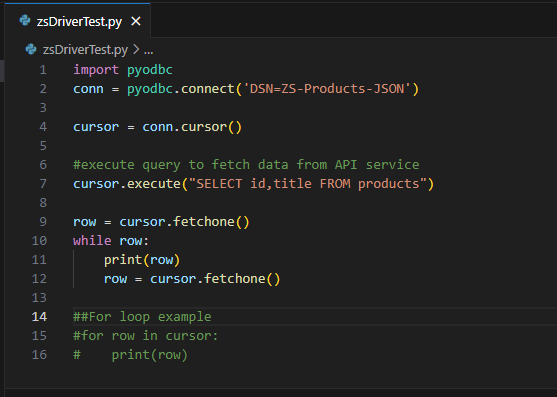The height and width of the screenshot is (397, 557).
Task: Click the 'SELECT id,title FROM products' string
Action: pyautogui.click(x=308, y=184)
